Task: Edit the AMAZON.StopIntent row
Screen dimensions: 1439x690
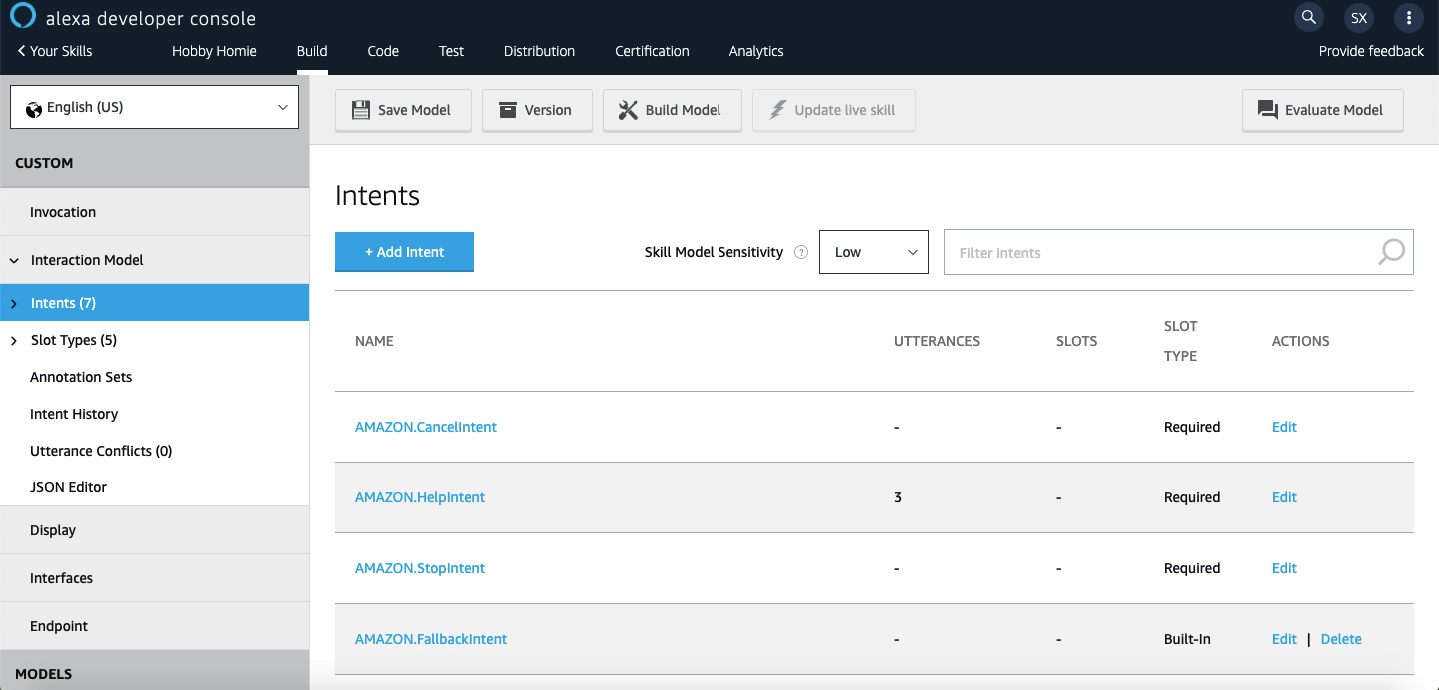Action: [1284, 568]
